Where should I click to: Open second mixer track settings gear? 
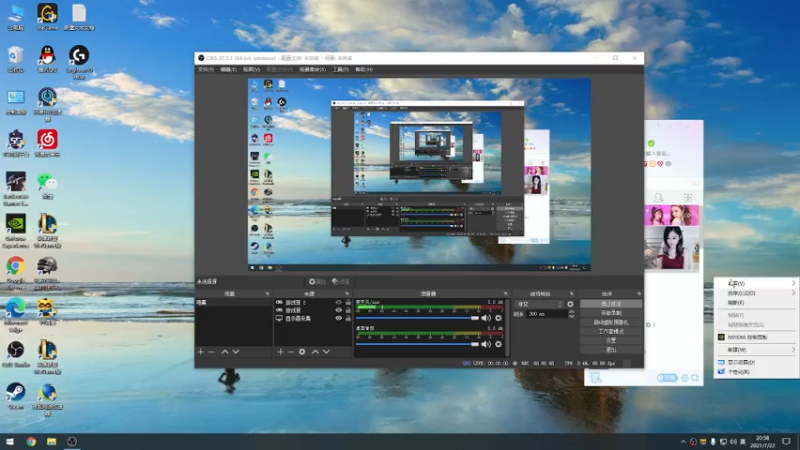point(498,344)
